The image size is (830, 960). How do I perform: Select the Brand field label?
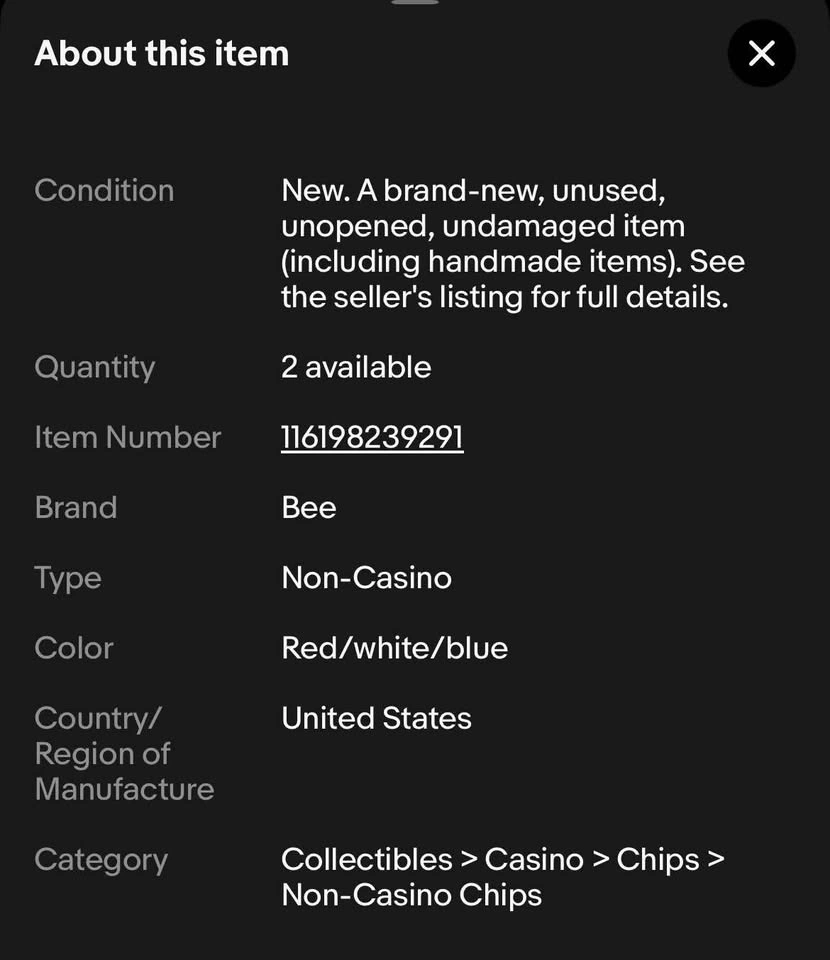click(76, 507)
